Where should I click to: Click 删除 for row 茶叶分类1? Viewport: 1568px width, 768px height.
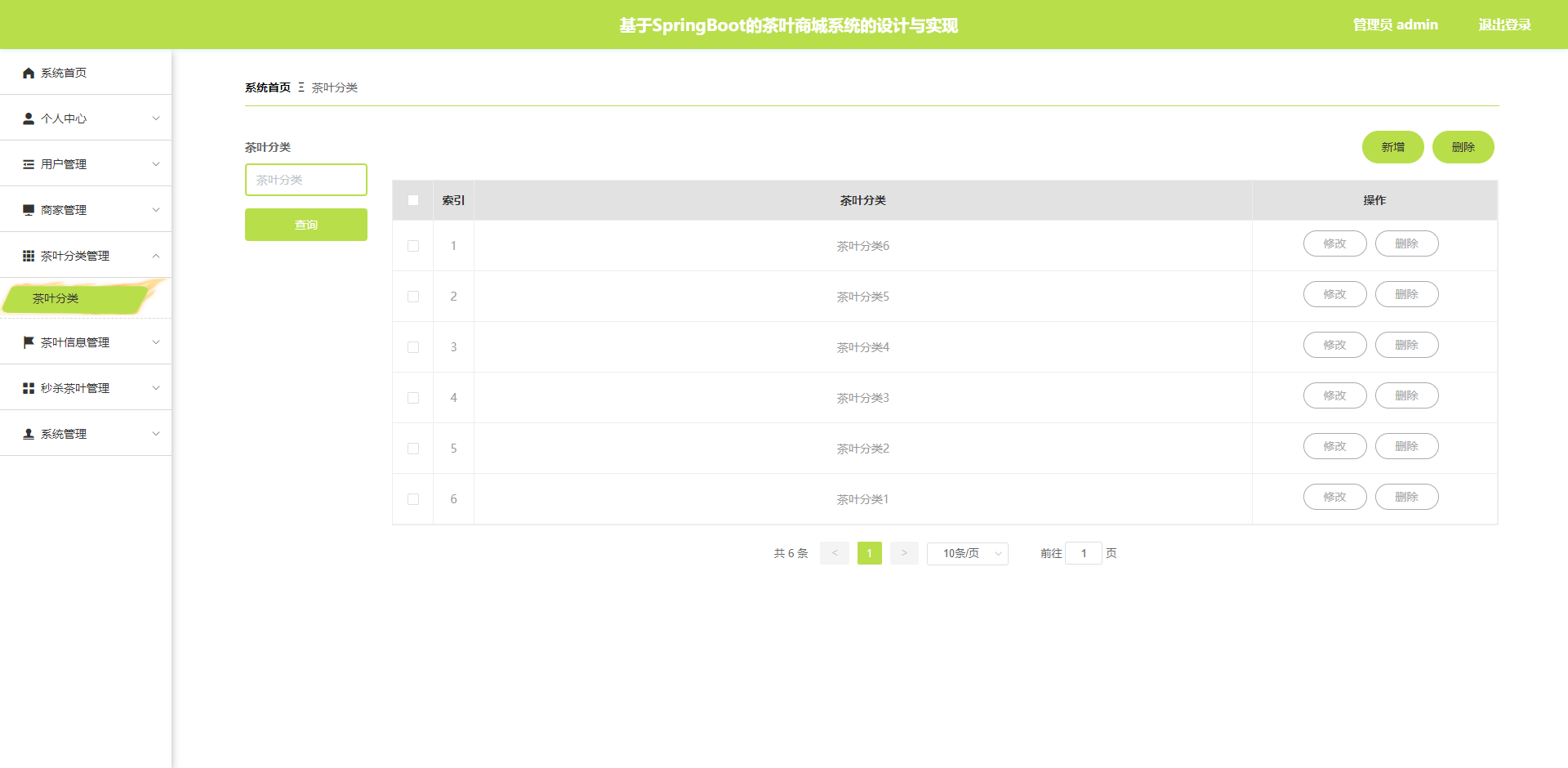[1407, 497]
